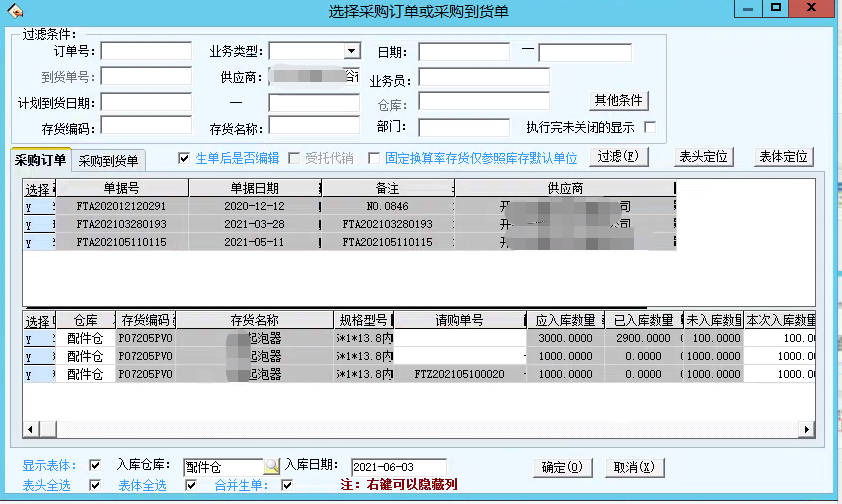Click 表头定位 button
842x504 pixels.
[x=703, y=157]
